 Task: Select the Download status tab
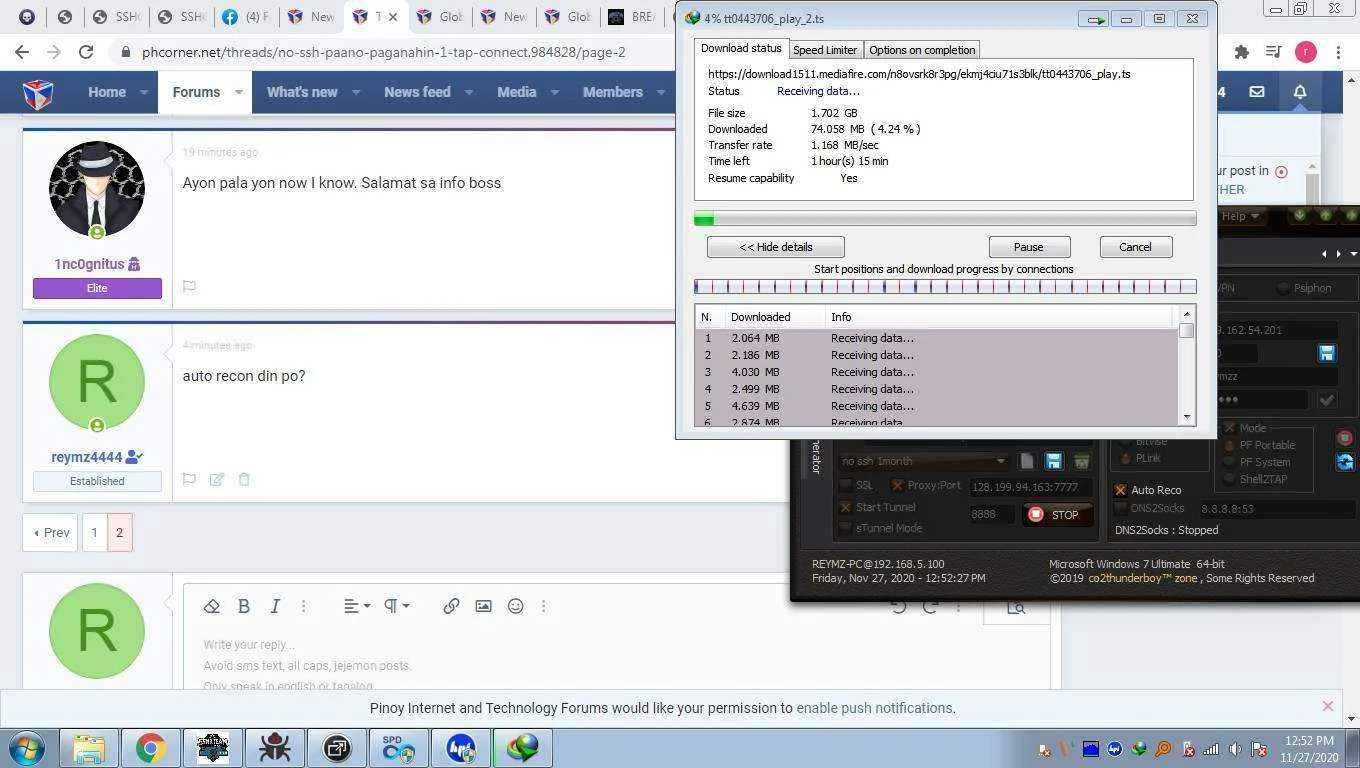(741, 48)
